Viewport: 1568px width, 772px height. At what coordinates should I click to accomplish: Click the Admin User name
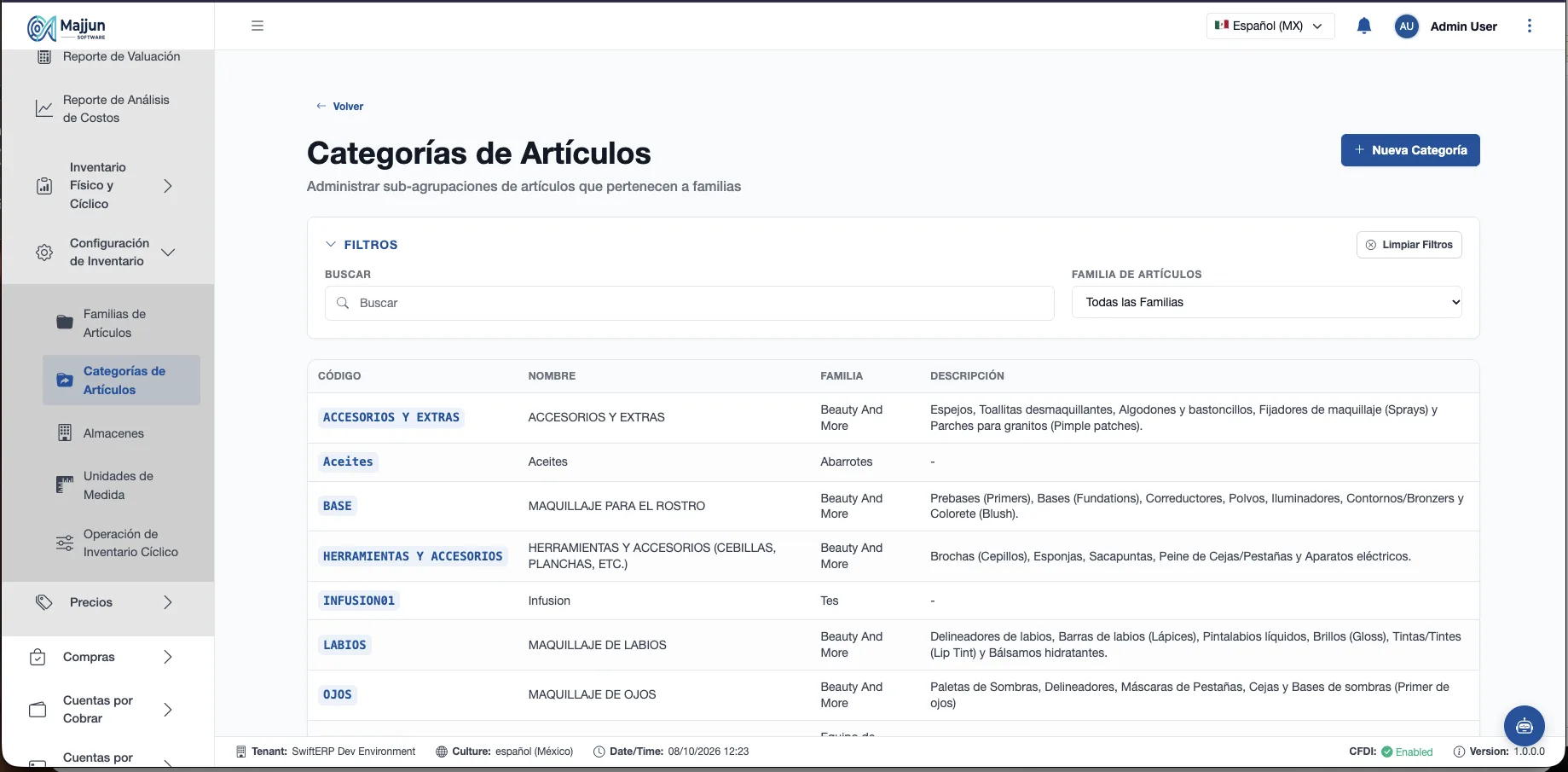[1463, 26]
